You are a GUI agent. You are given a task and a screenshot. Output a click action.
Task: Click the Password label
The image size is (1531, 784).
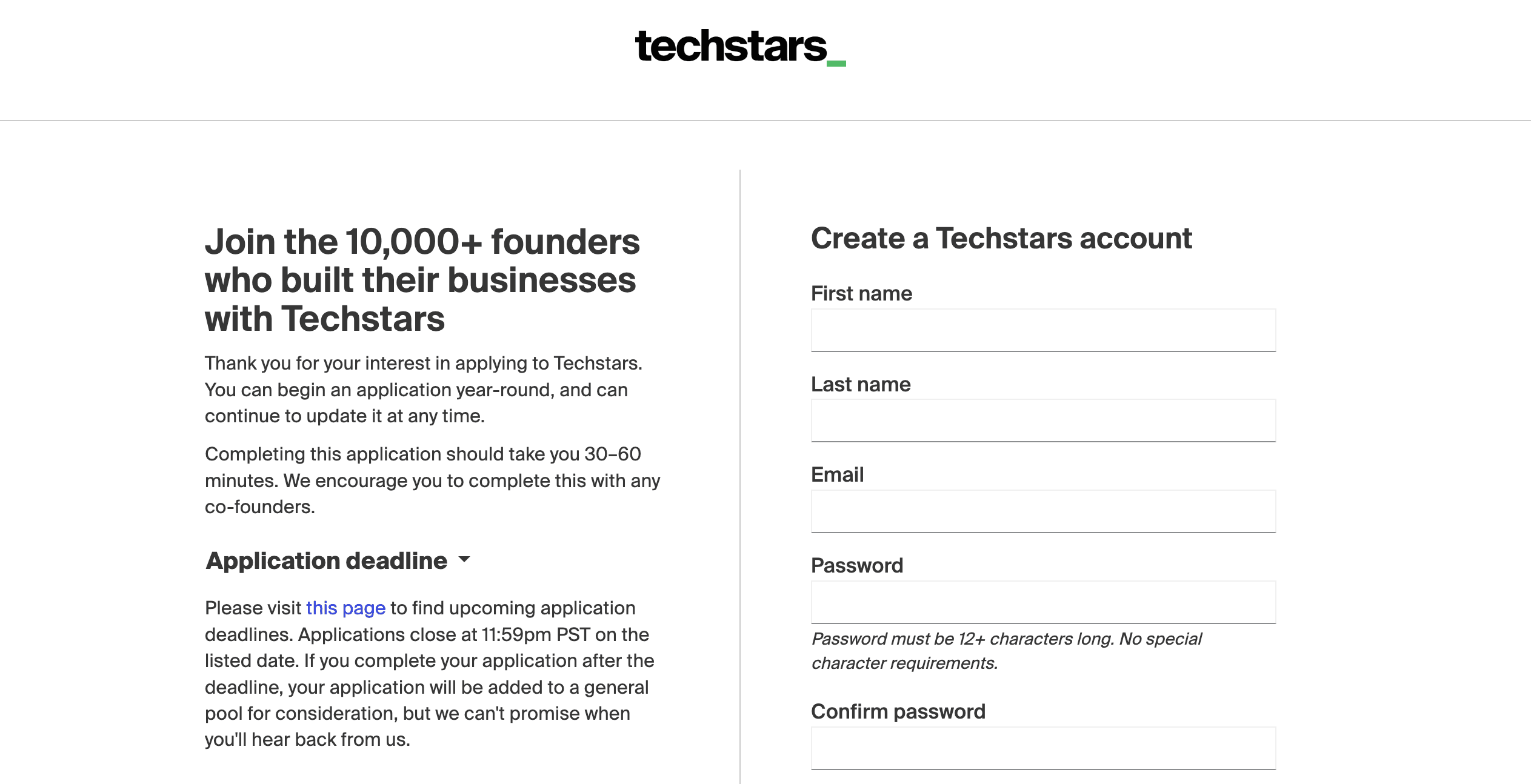857,565
